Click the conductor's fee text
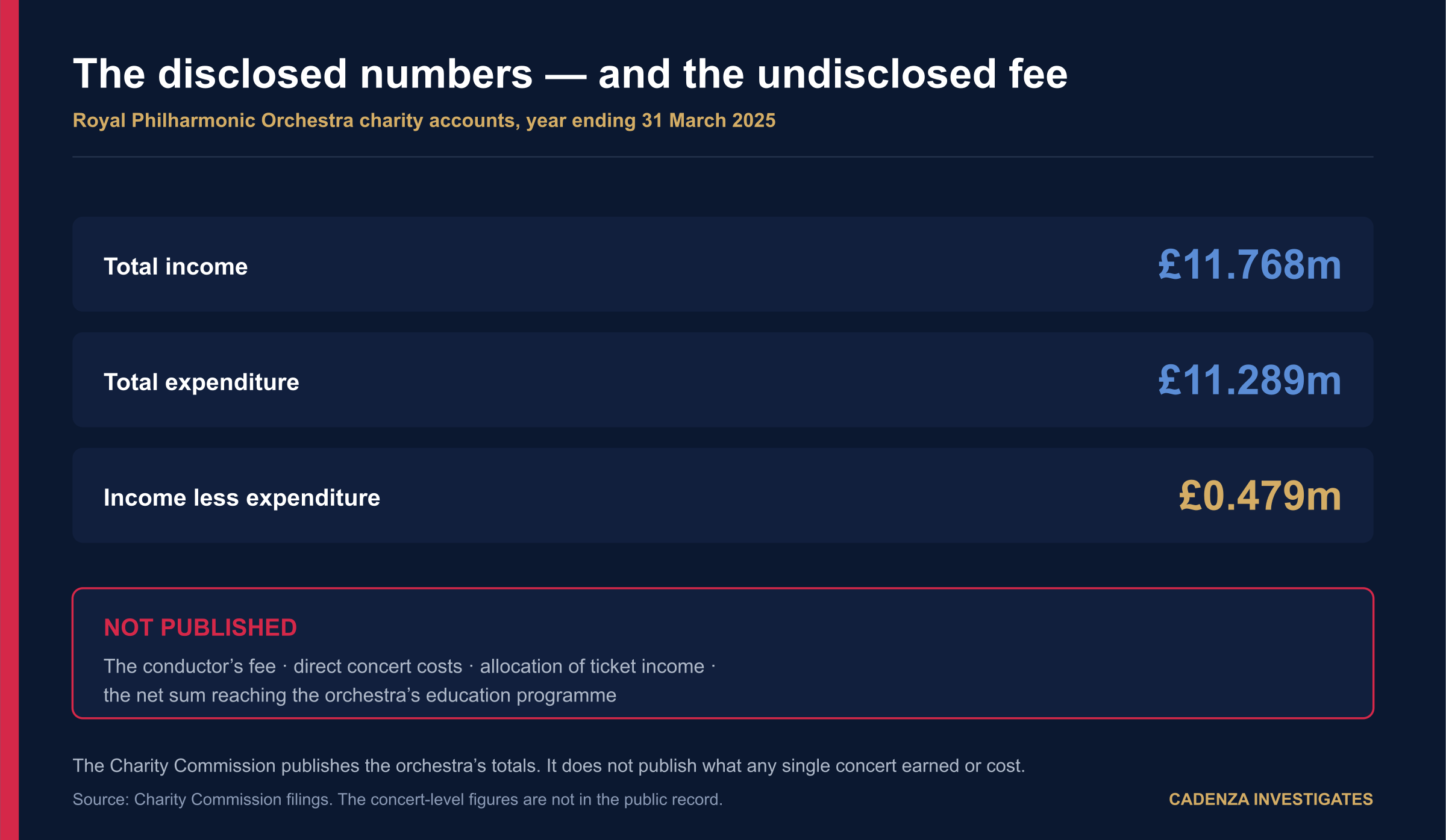This screenshot has height=840, width=1446. tap(189, 666)
